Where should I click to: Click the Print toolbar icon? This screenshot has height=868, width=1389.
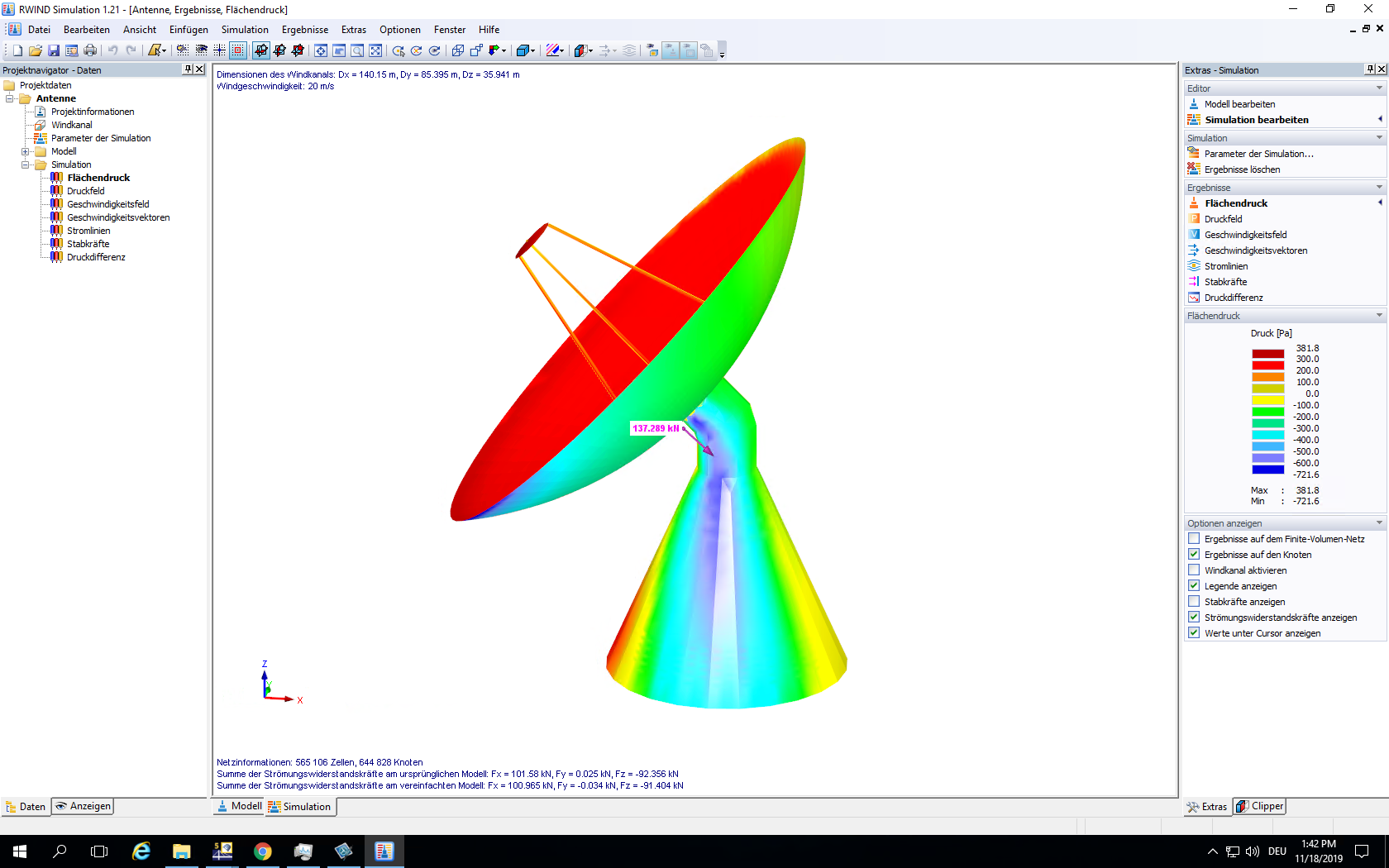[90, 50]
